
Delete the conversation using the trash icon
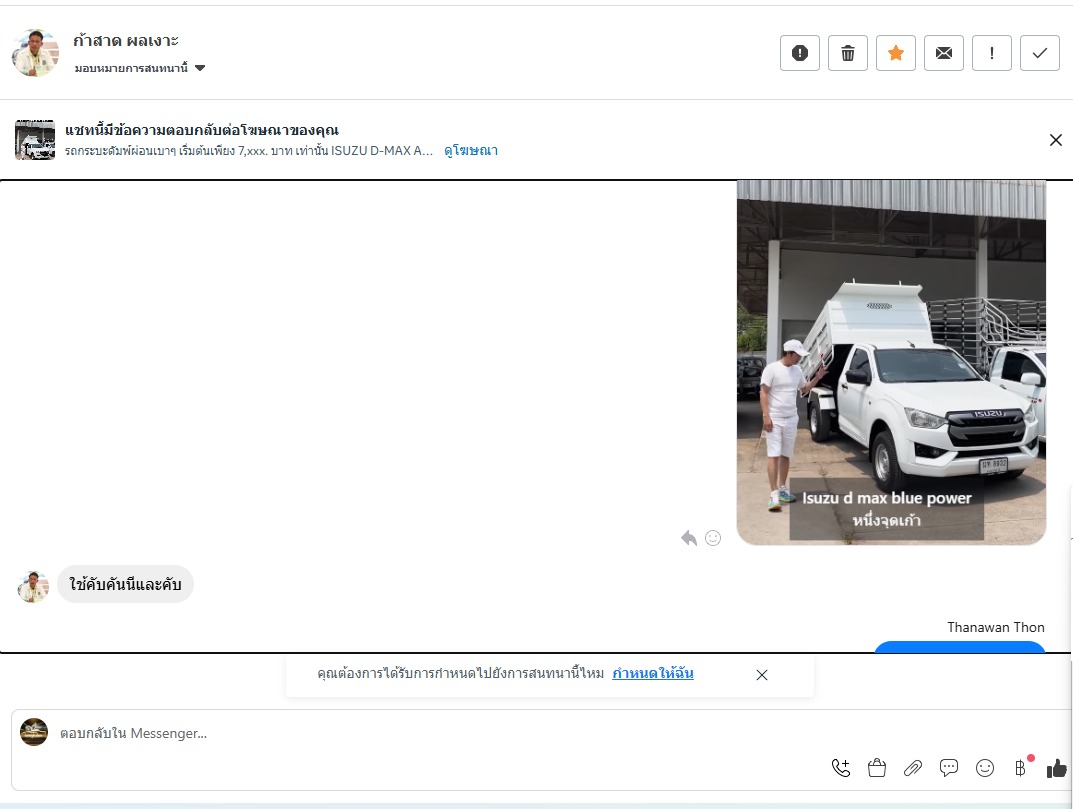[847, 53]
